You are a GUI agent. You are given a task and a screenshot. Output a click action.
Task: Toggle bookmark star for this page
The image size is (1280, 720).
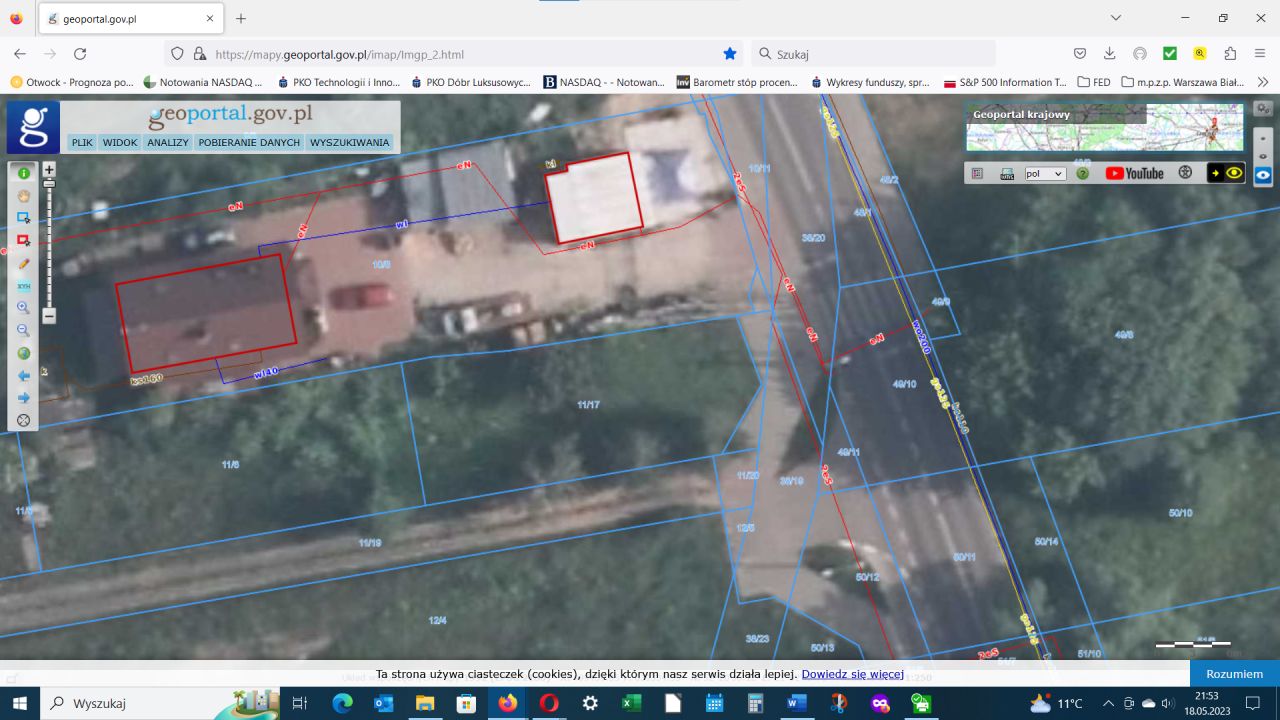point(730,54)
